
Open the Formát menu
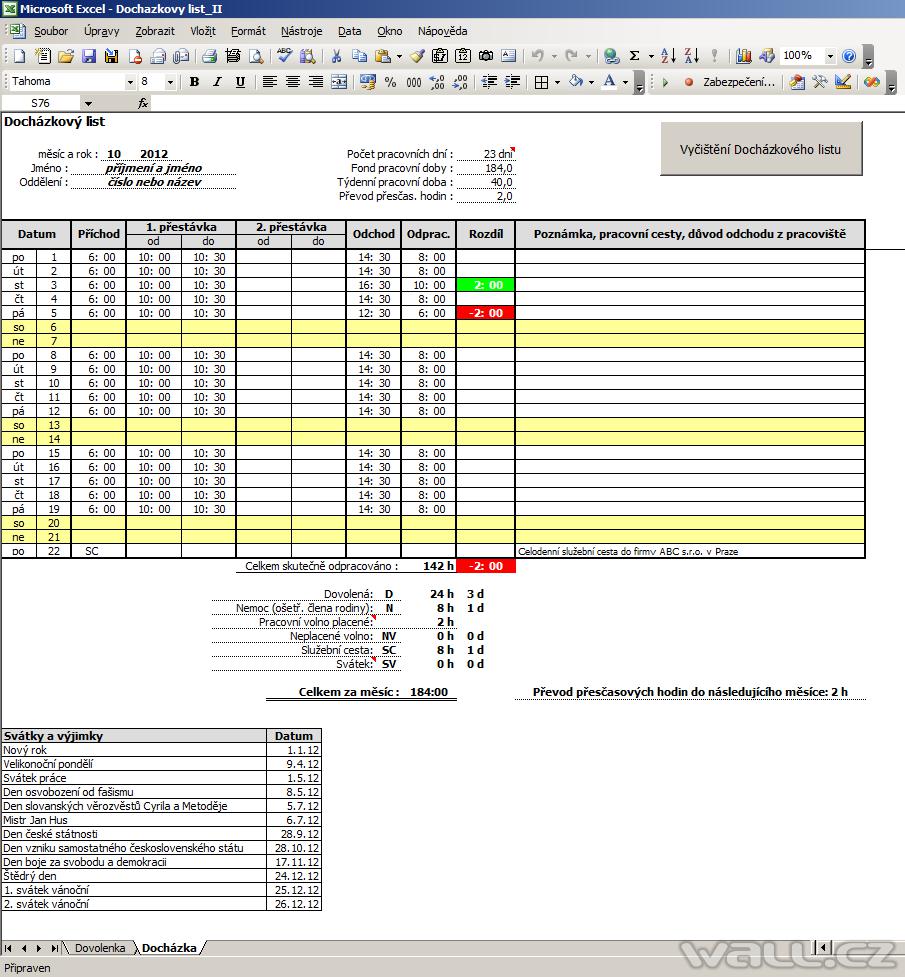[248, 31]
